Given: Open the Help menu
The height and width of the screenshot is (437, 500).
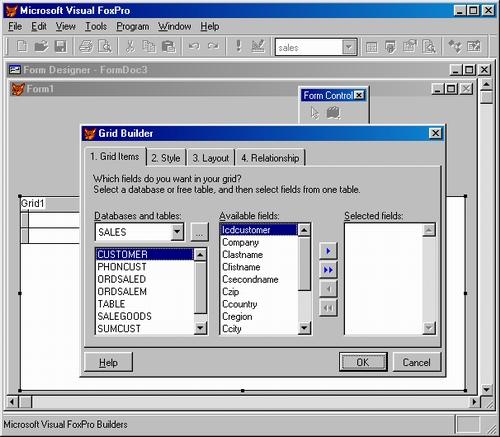Looking at the screenshot, I should click(x=210, y=26).
